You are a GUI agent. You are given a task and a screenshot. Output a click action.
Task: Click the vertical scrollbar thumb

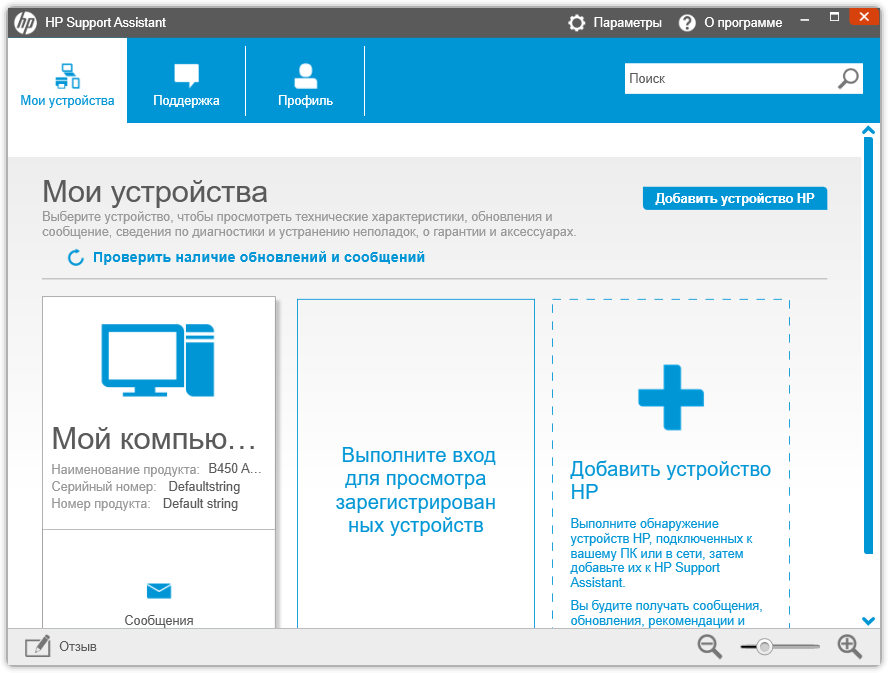(868, 344)
